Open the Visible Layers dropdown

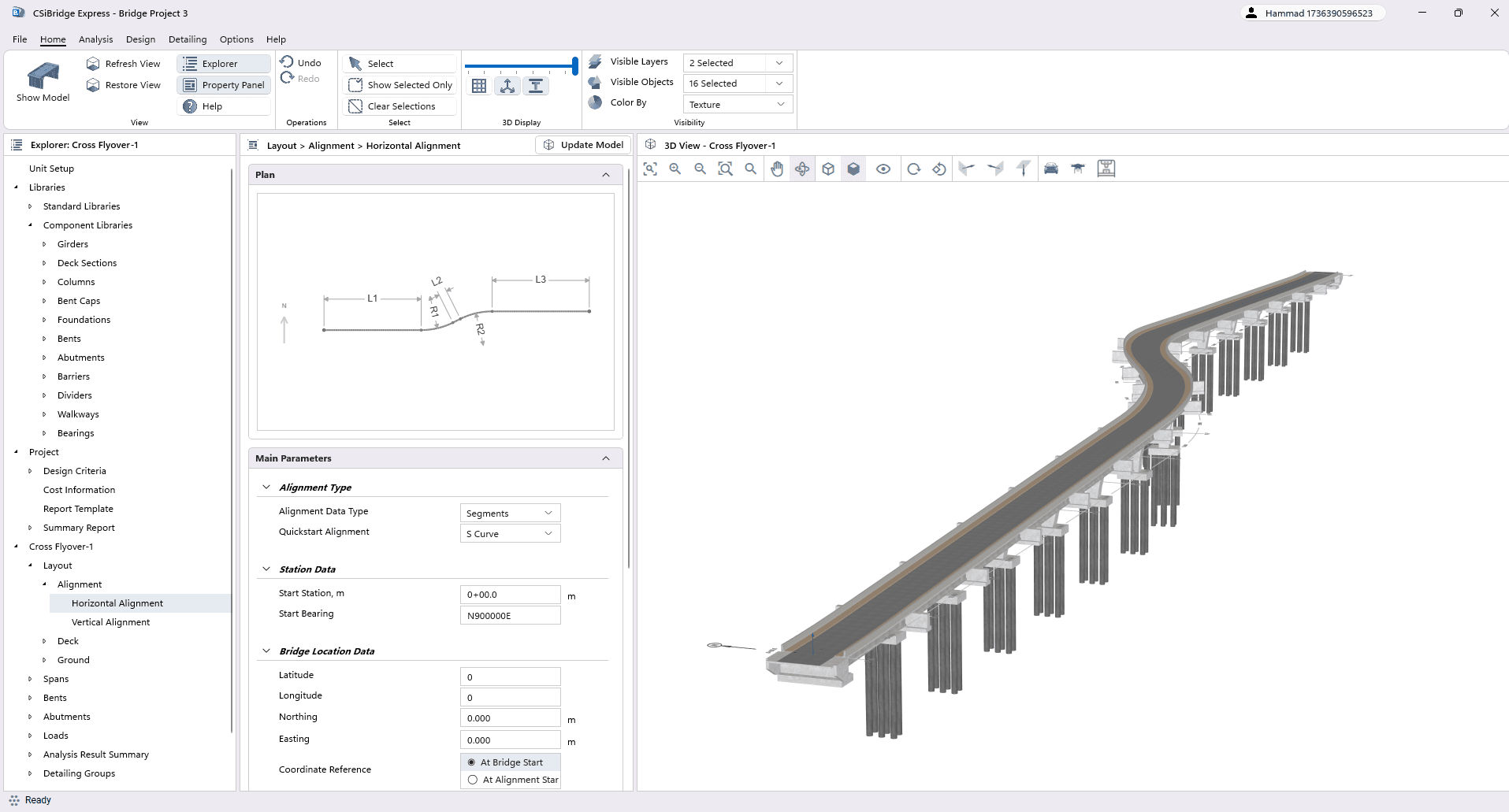point(737,63)
